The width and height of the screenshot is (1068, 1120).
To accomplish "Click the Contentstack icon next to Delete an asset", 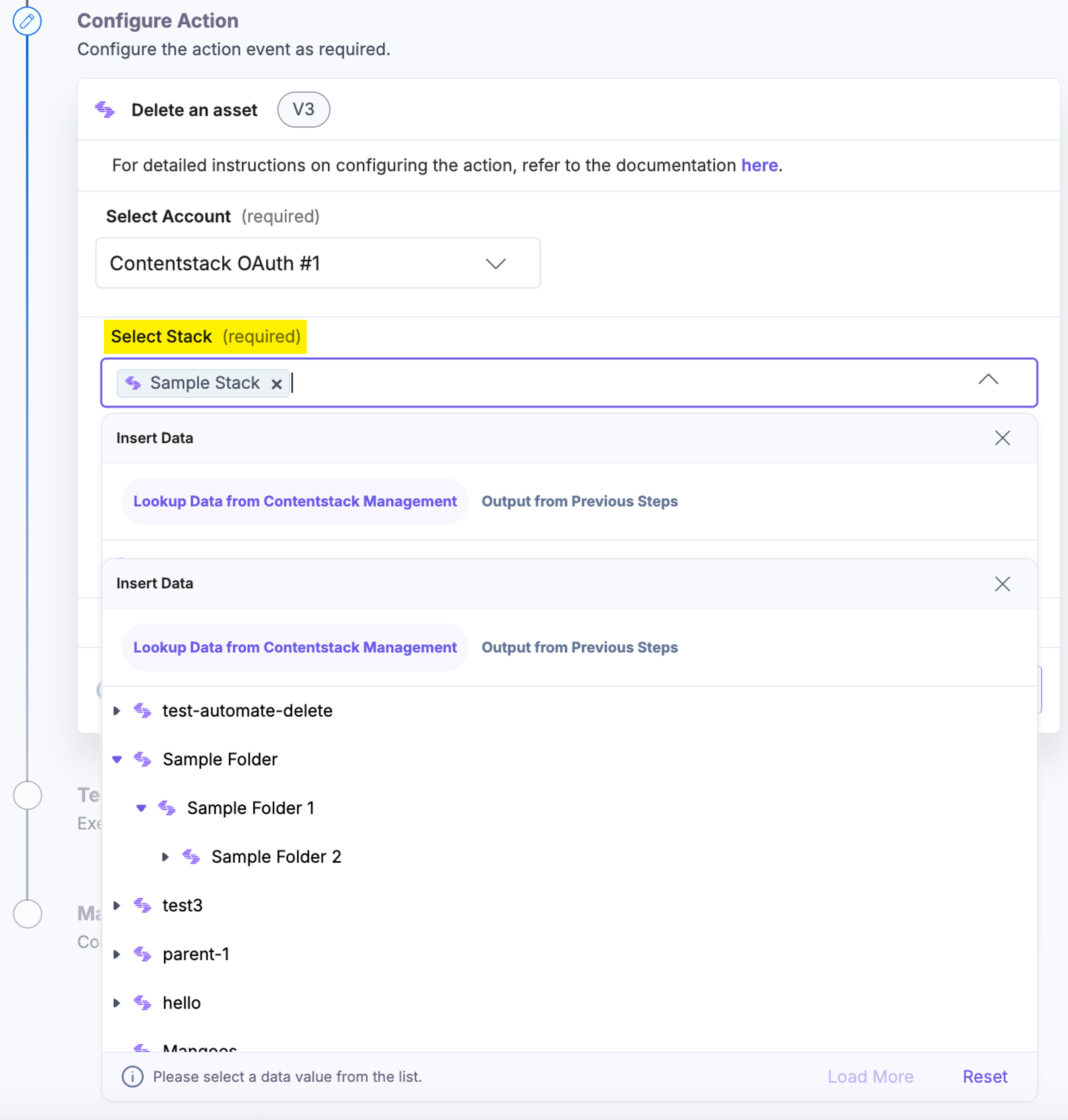I will 105,109.
